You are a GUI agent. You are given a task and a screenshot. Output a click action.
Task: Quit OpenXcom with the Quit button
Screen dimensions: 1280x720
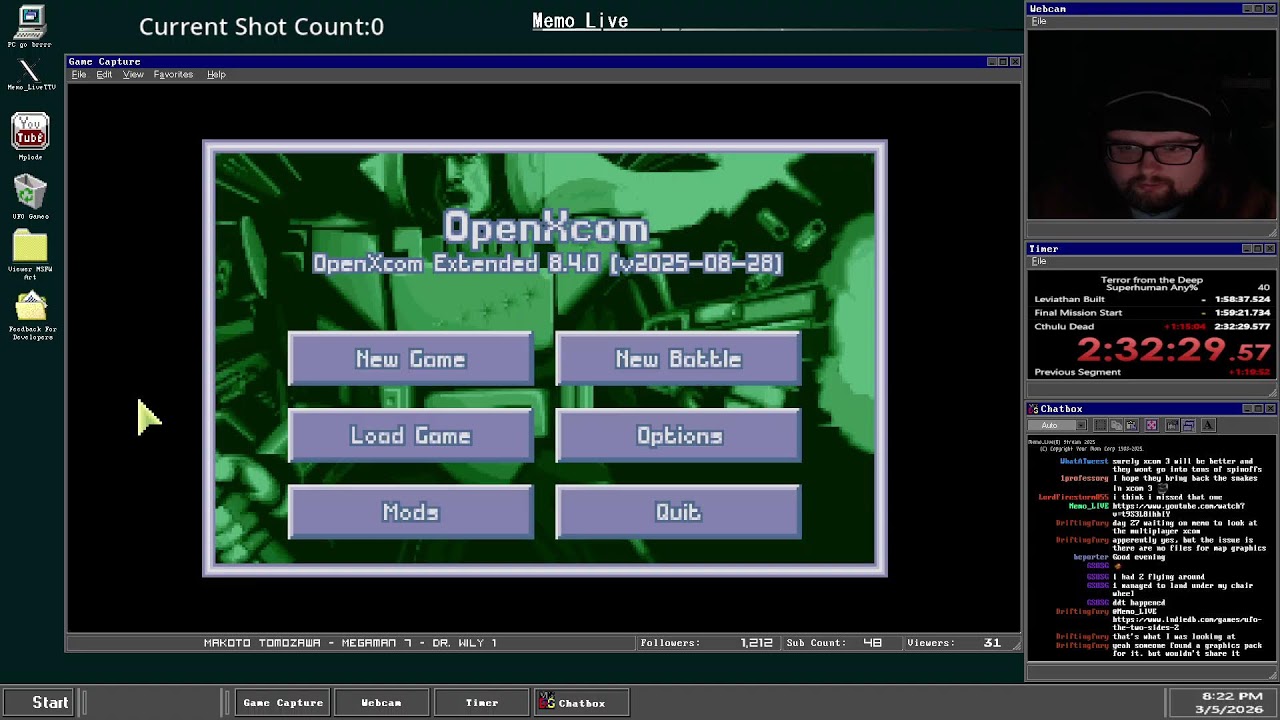click(x=678, y=512)
